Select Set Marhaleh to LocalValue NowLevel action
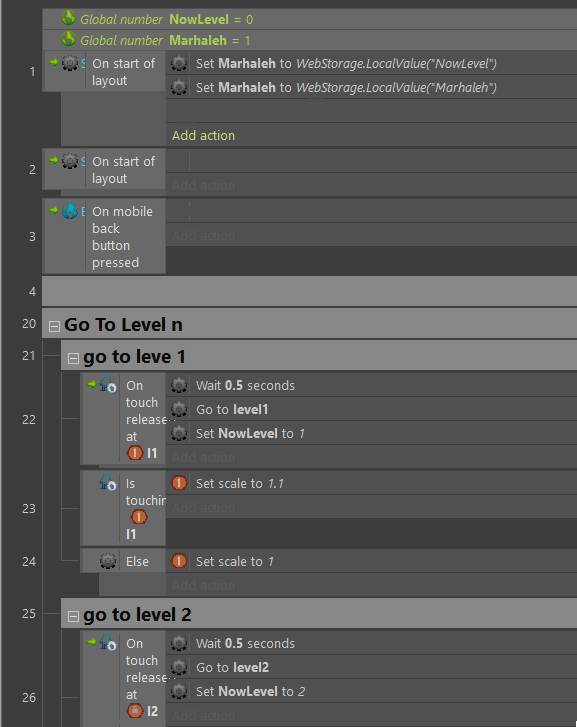This screenshot has width=577, height=727. [x=372, y=64]
